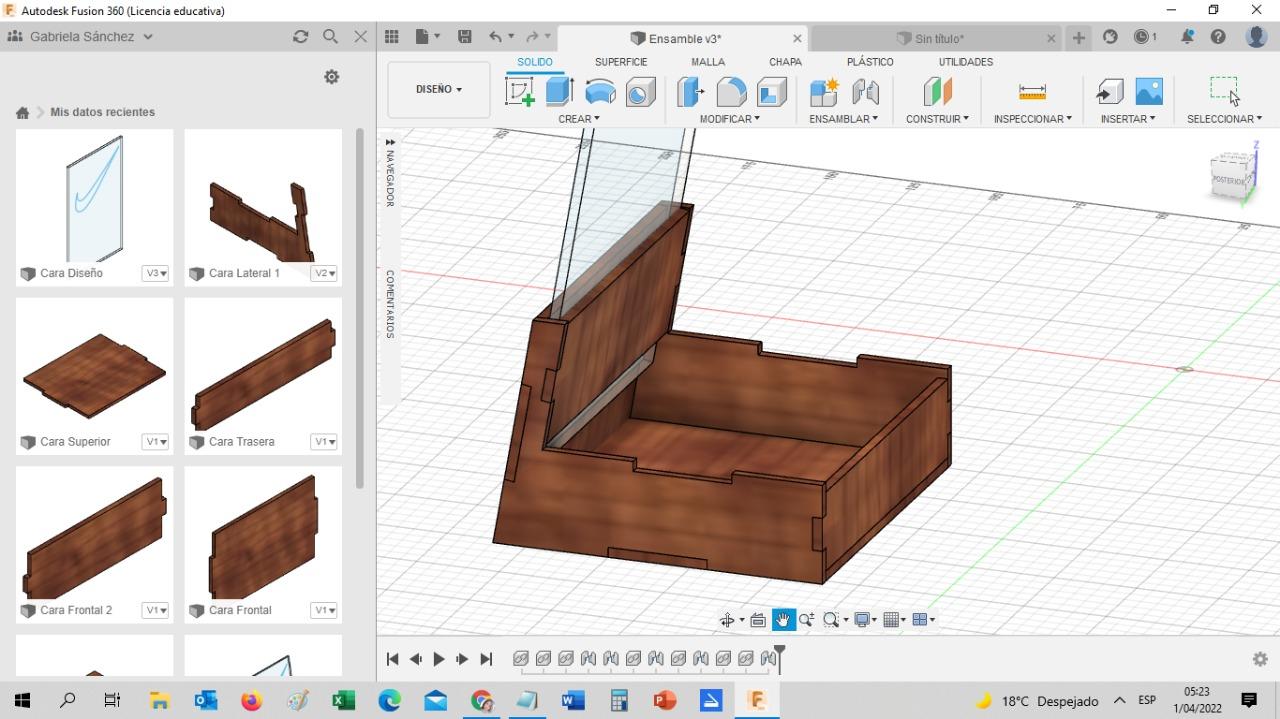Viewport: 1280px width, 719px height.
Task: Toggle the Navegador panel open
Action: click(390, 176)
